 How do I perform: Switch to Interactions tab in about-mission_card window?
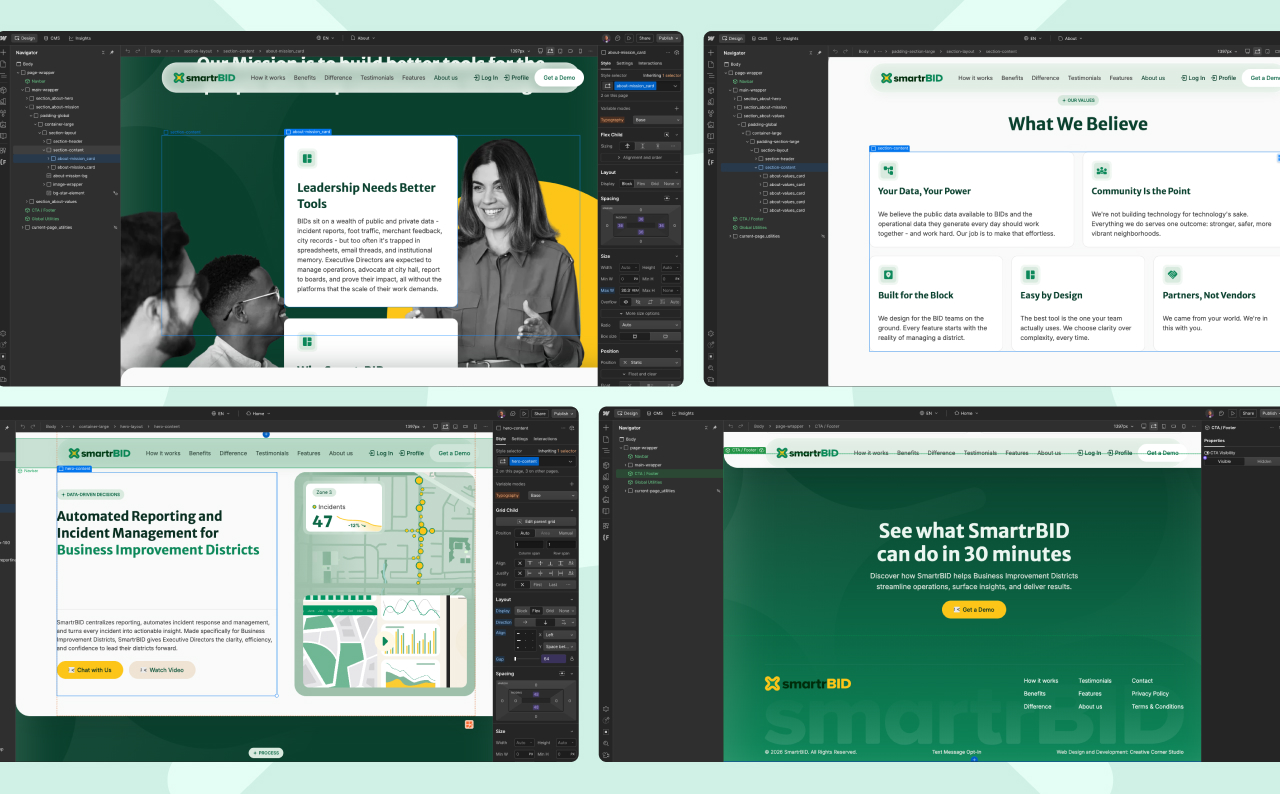tap(650, 63)
